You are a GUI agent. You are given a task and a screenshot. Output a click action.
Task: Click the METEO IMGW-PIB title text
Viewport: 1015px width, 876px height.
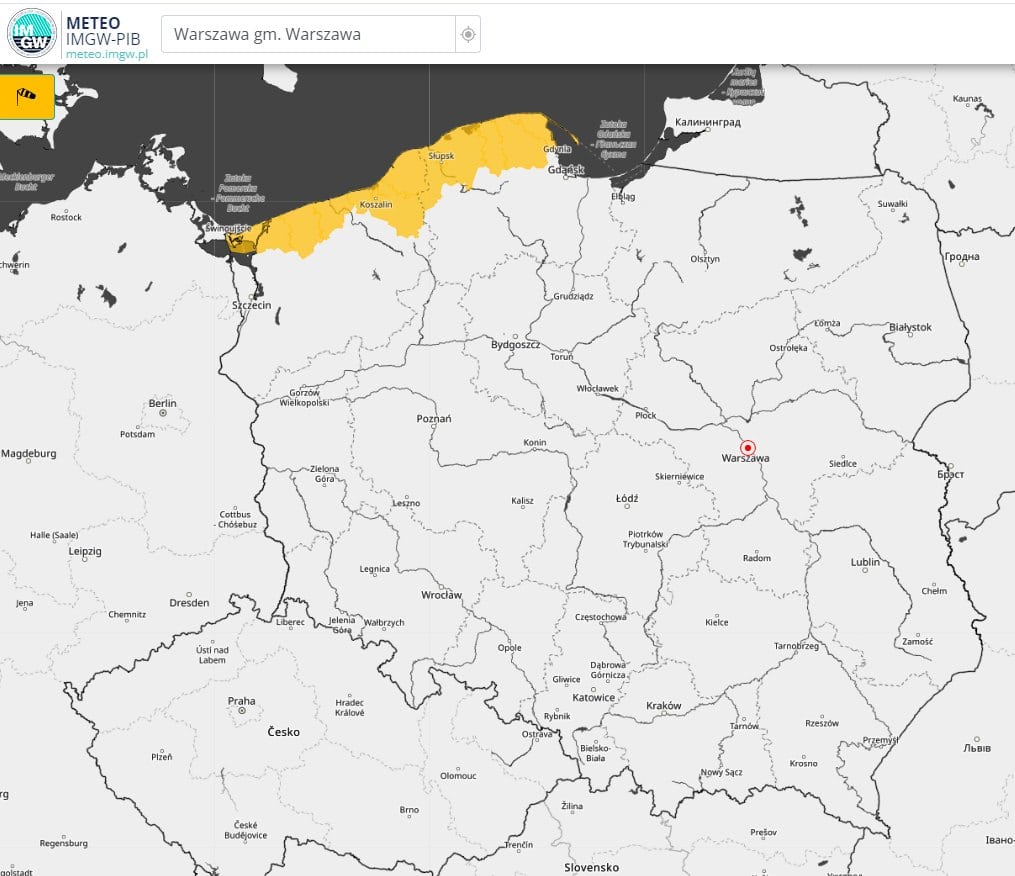pos(100,30)
